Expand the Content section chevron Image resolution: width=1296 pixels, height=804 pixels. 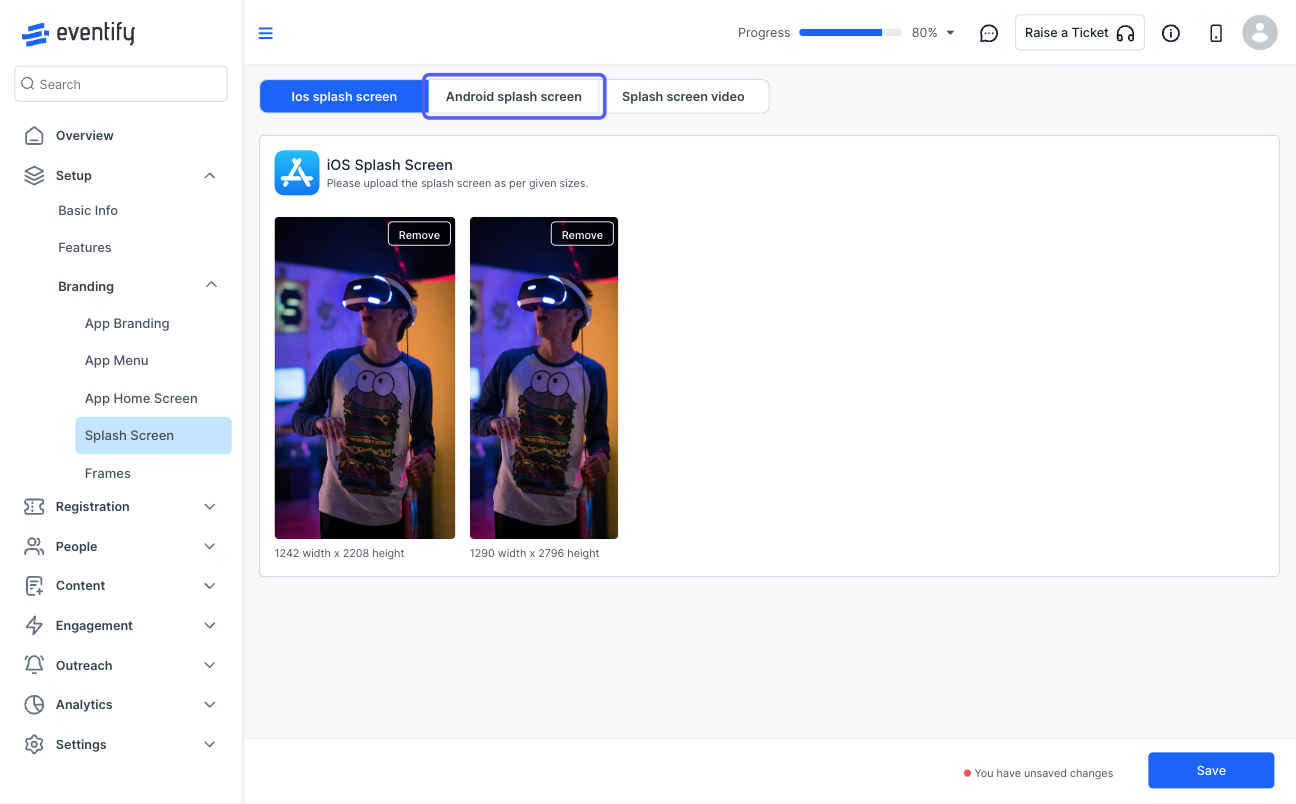coord(209,585)
